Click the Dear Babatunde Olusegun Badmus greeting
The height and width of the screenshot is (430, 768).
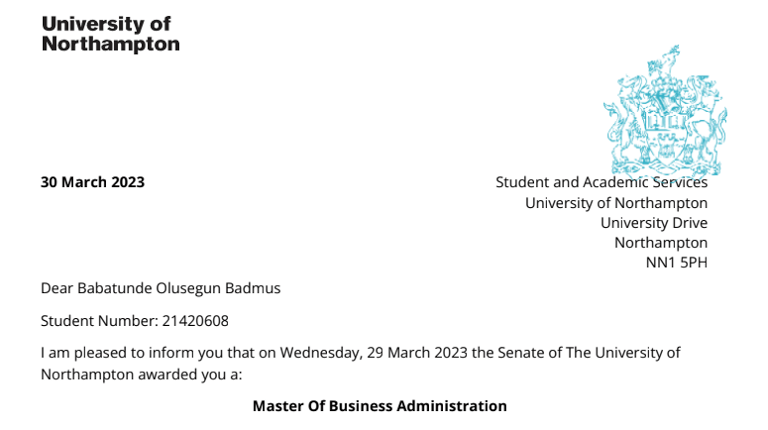(161, 288)
